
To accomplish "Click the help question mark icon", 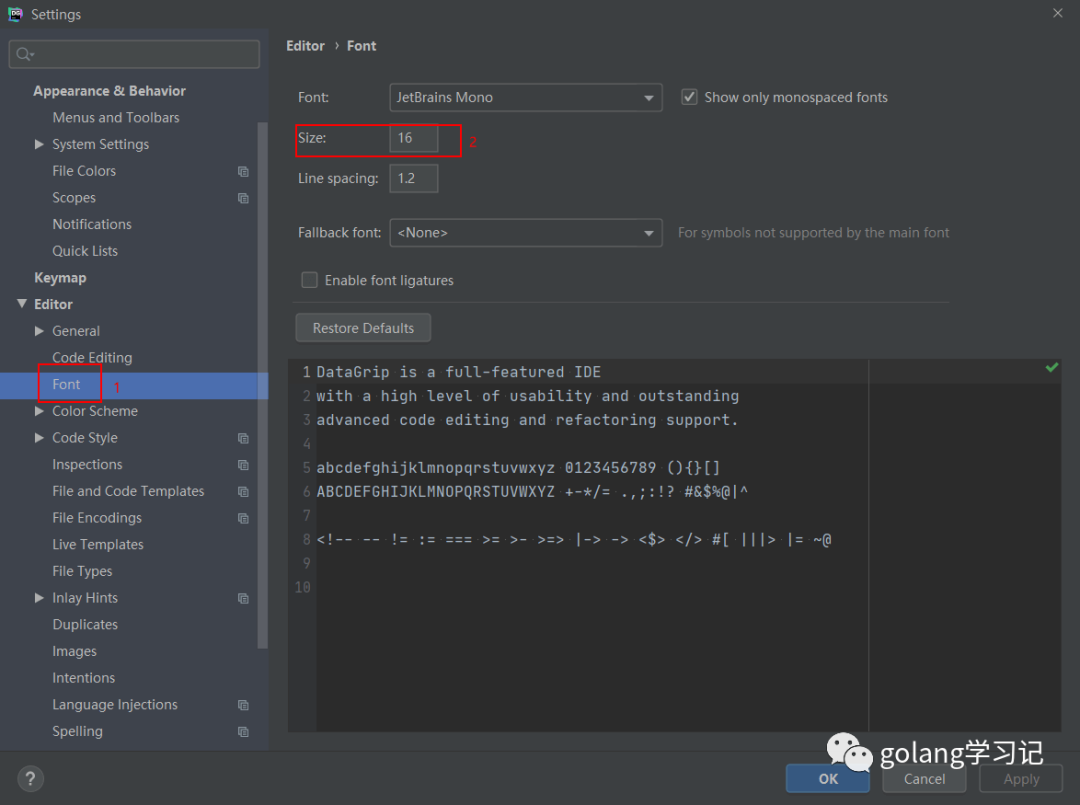I will [x=30, y=779].
